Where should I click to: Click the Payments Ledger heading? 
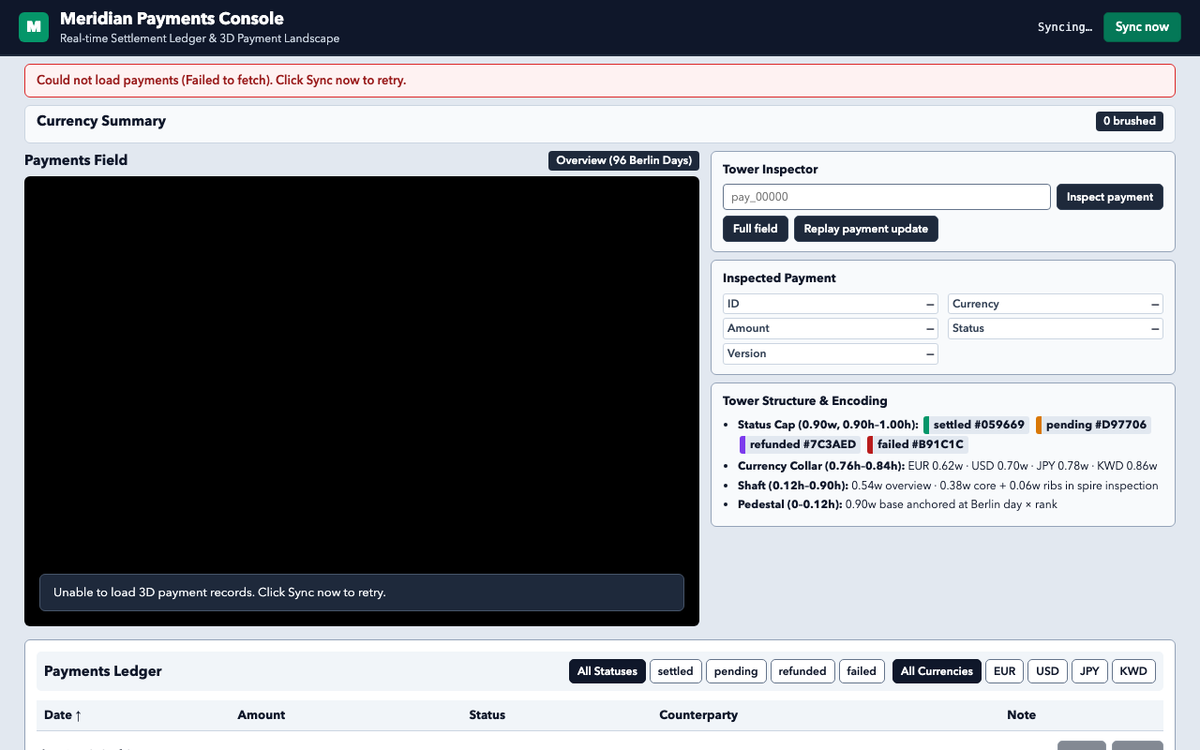pos(103,671)
